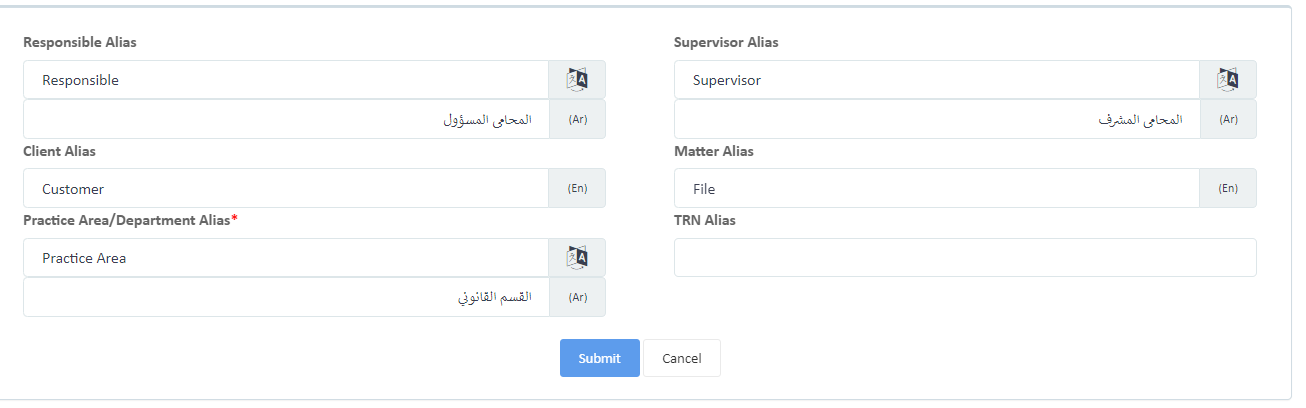
Task: Click the (Ar) tag beside Responsible Arabic field
Action: pos(577,119)
